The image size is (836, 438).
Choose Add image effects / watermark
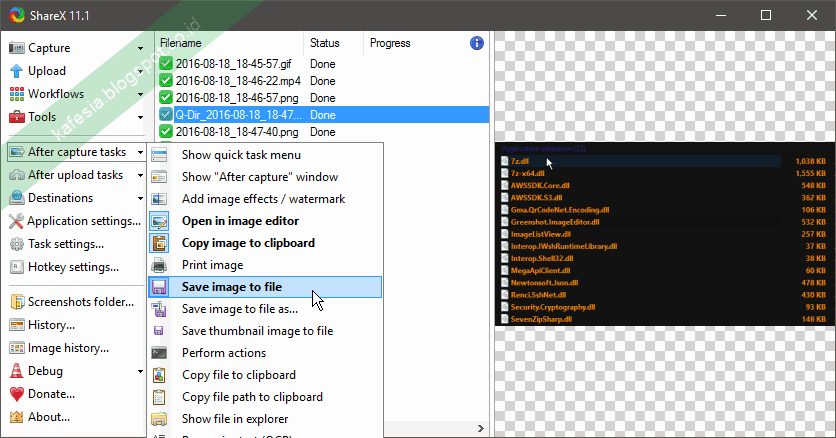point(265,199)
